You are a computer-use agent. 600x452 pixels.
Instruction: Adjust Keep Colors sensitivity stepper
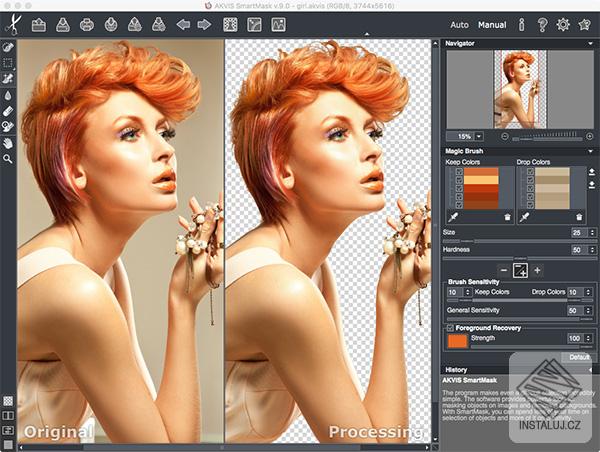tap(468, 292)
